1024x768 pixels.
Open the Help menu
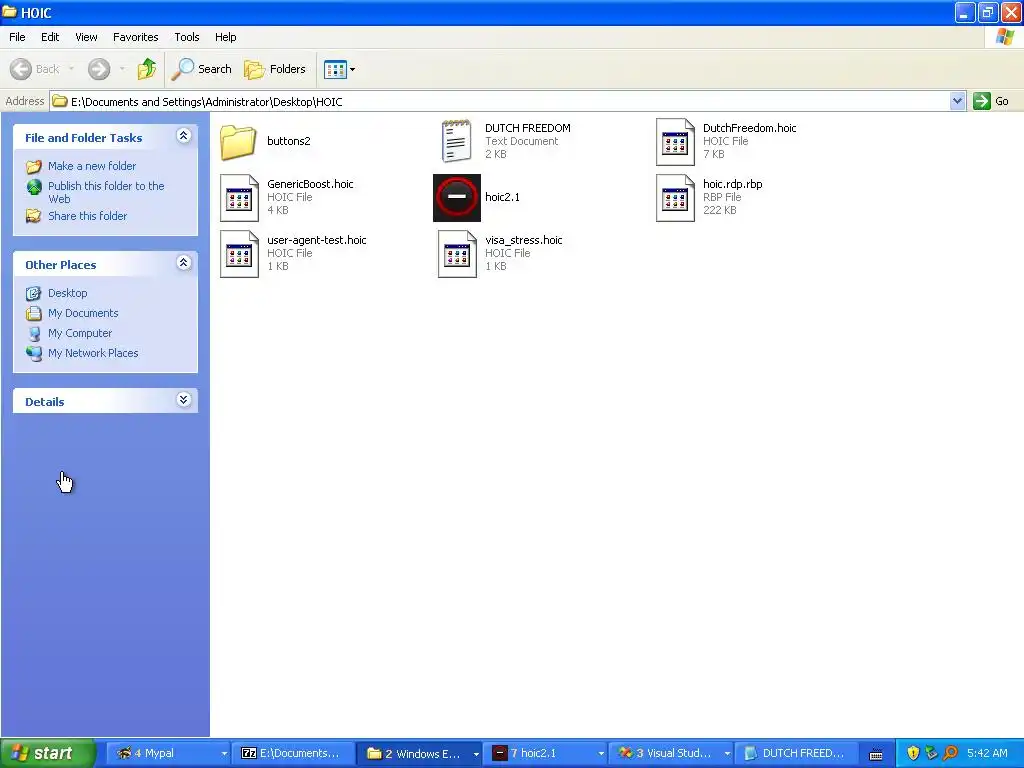[225, 37]
